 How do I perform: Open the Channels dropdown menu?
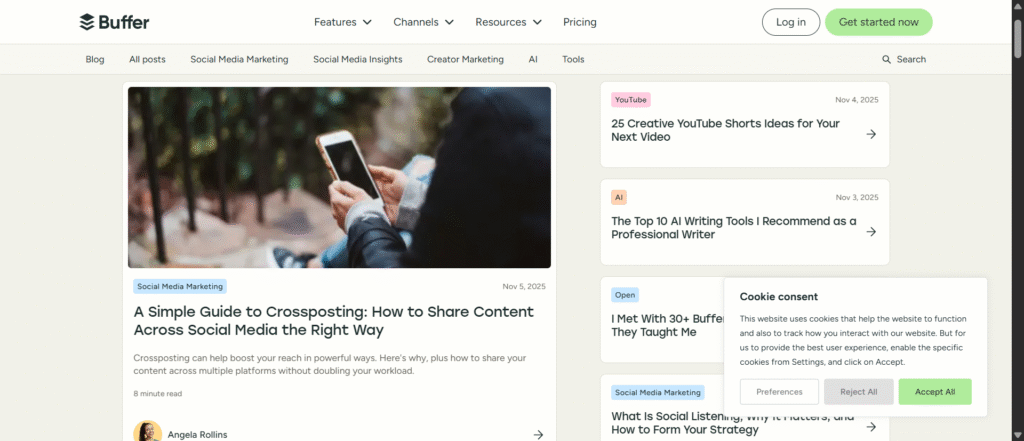pos(423,22)
